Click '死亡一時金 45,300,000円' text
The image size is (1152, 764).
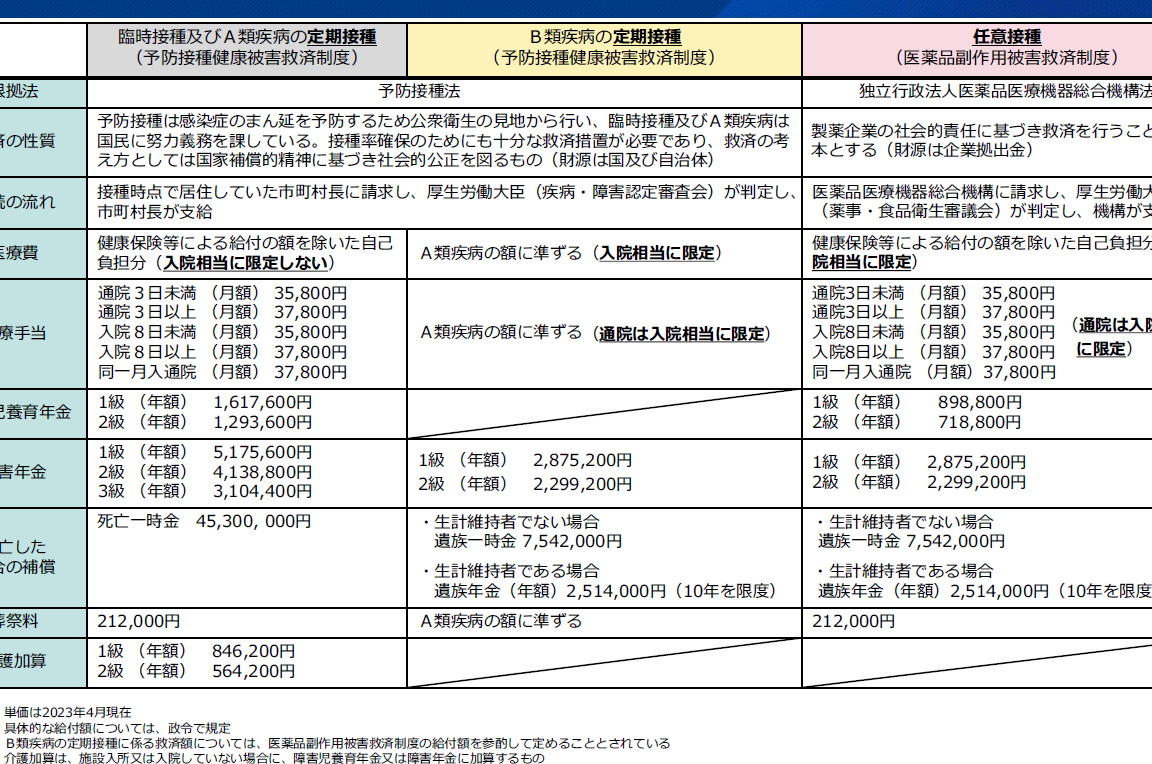point(204,521)
